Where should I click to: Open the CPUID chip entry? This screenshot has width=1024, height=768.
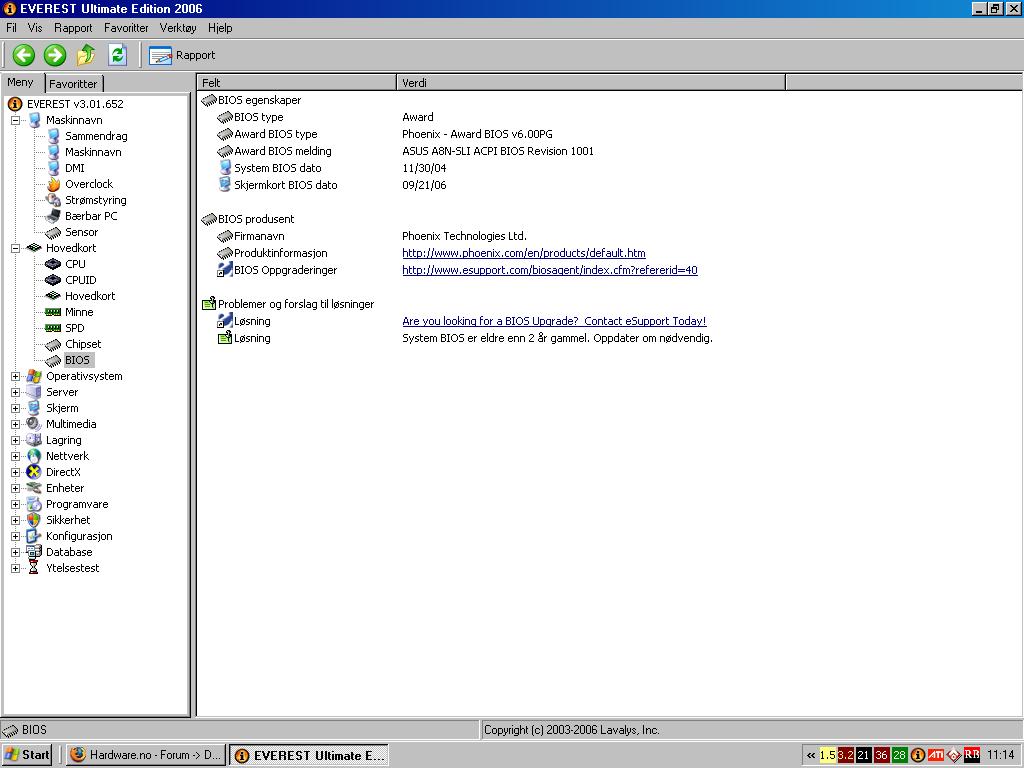click(x=80, y=280)
